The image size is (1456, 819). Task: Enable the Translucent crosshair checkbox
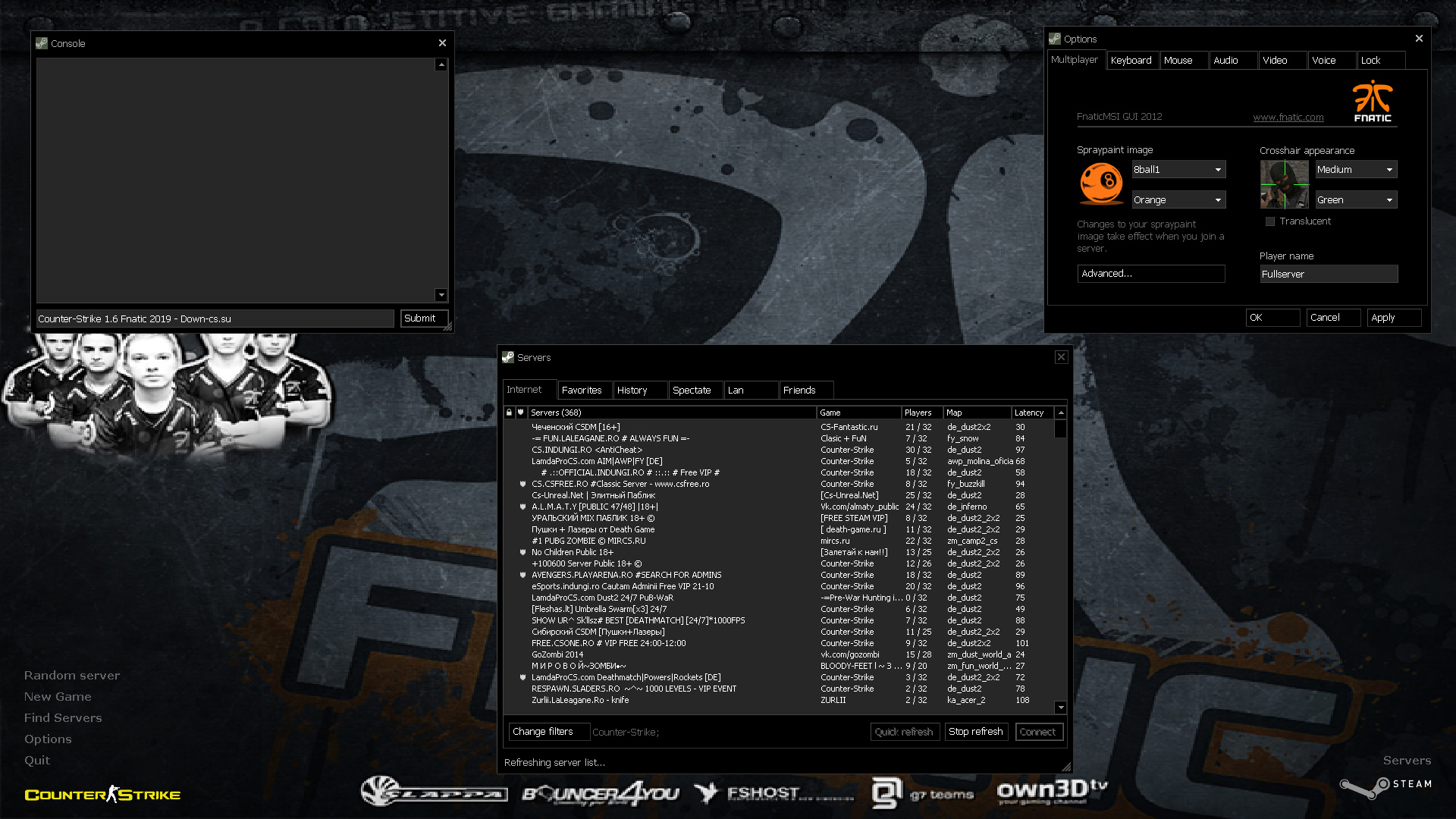point(1270,221)
